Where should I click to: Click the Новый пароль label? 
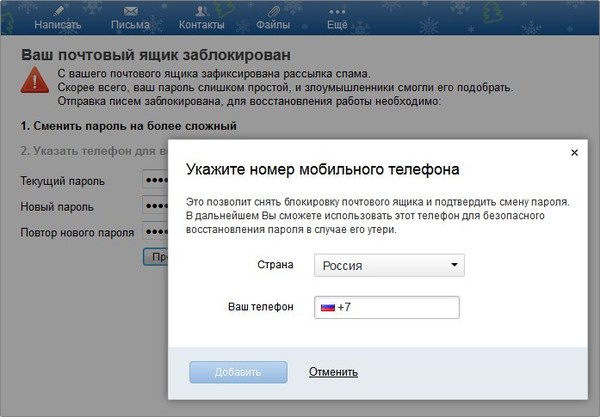pyautogui.click(x=57, y=207)
